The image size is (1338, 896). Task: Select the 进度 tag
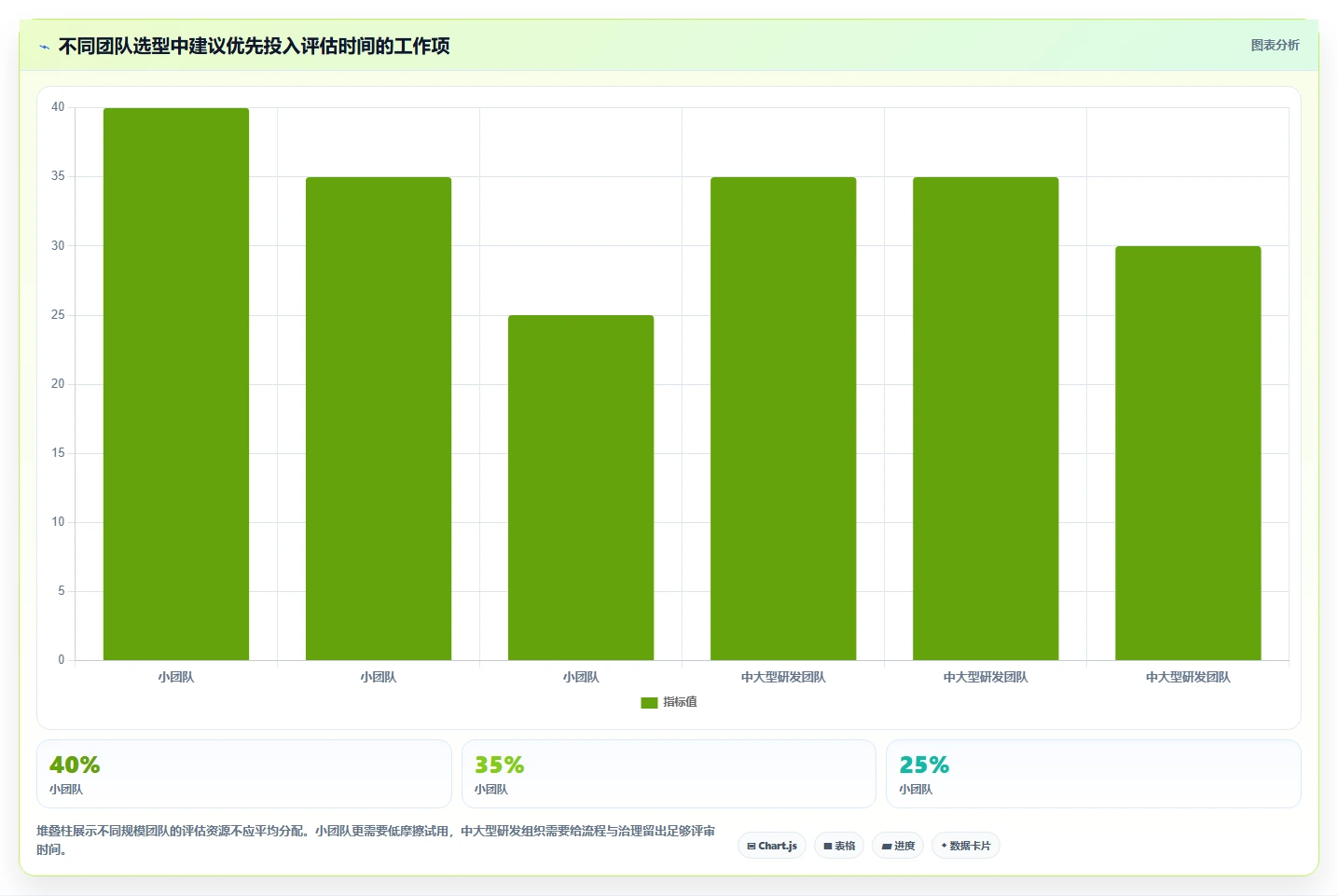coord(898,846)
